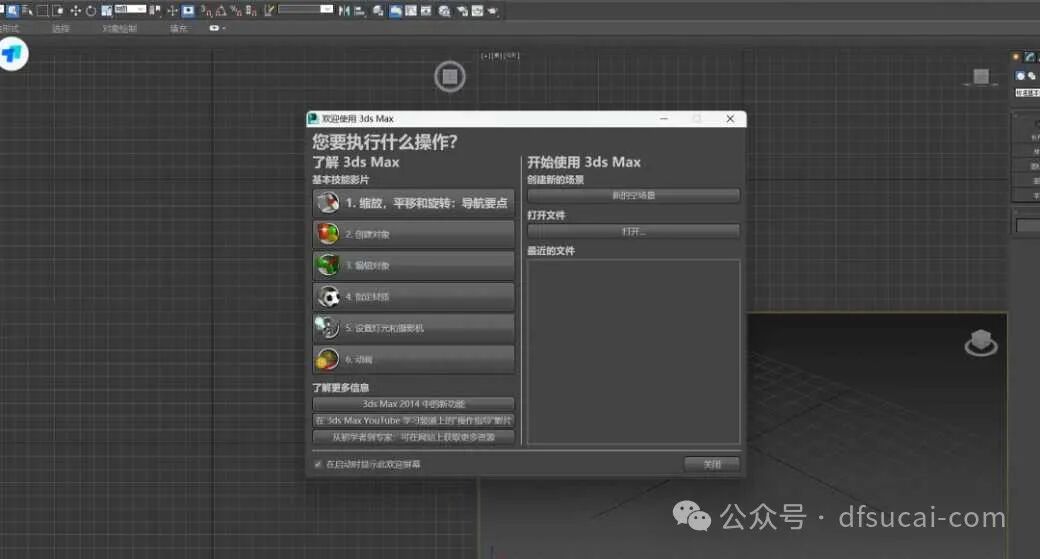This screenshot has height=559, width=1040.
Task: Open 3ds Max 2014 new features link
Action: point(413,403)
